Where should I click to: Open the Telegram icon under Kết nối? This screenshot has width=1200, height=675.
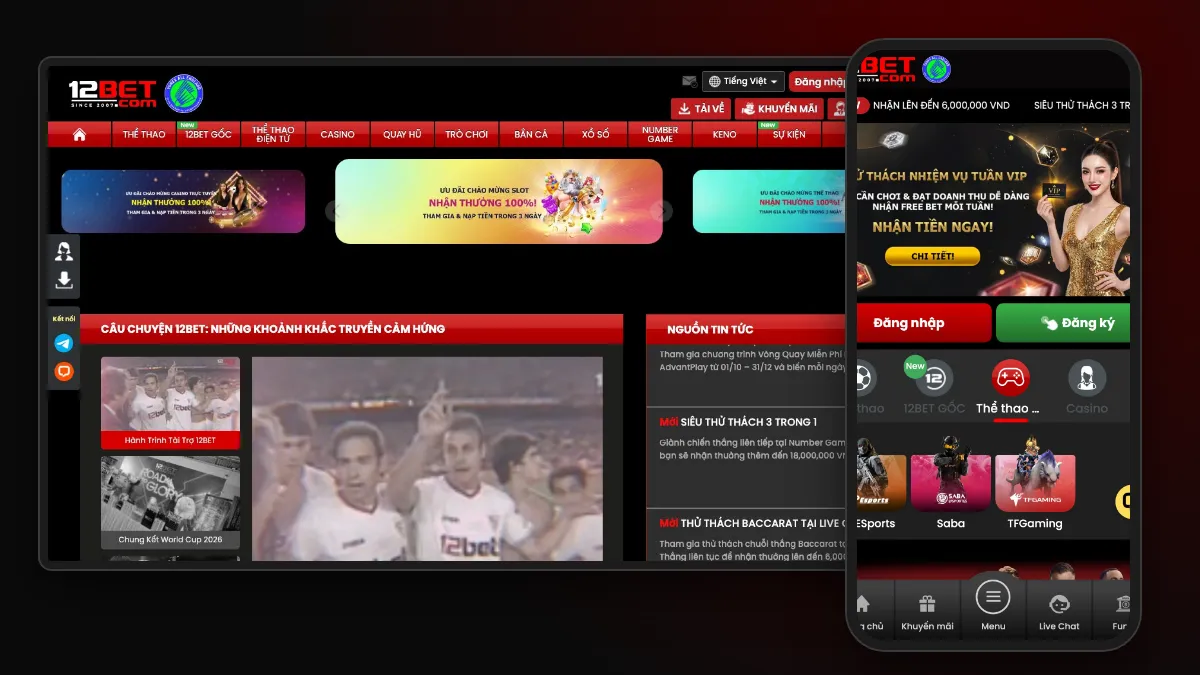pyautogui.click(x=64, y=343)
